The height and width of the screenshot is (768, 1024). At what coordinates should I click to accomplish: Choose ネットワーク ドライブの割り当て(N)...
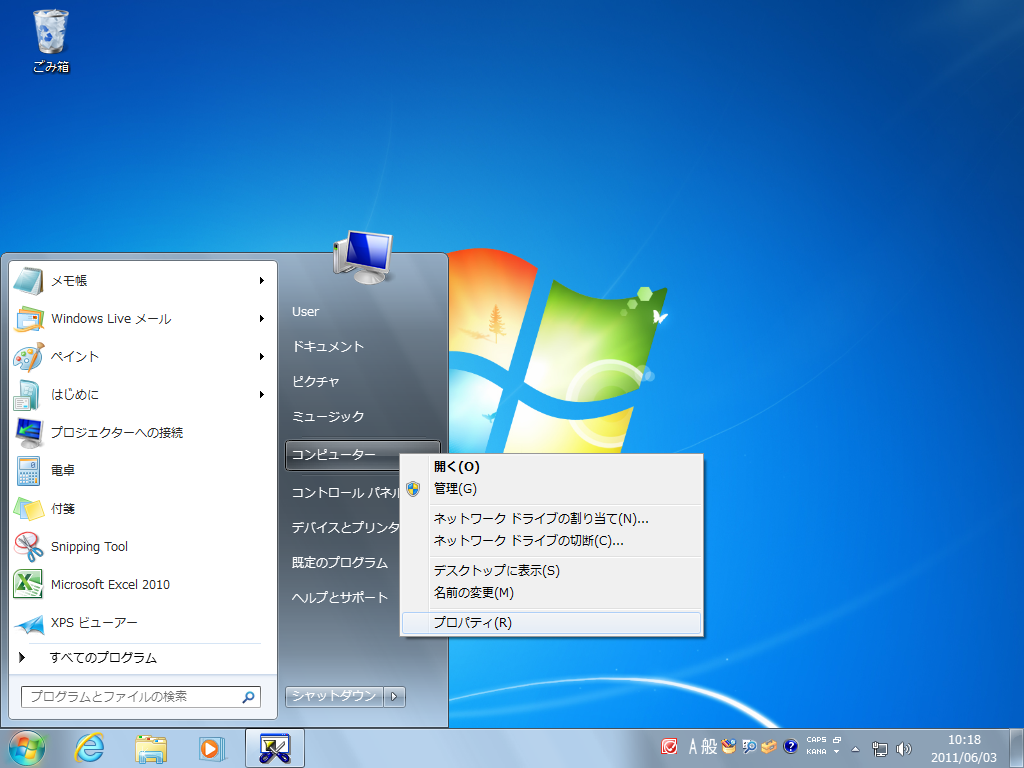tap(552, 519)
